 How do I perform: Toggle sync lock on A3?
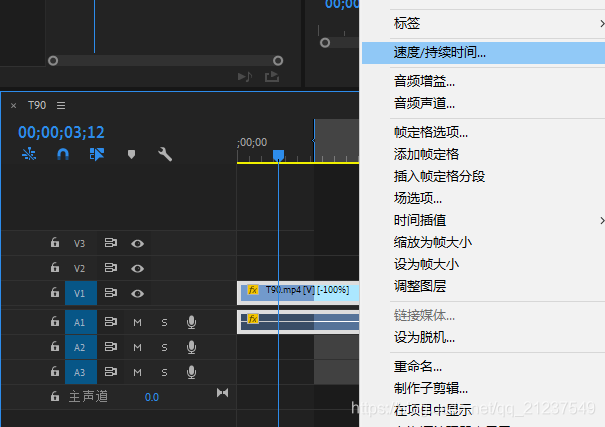(111, 371)
